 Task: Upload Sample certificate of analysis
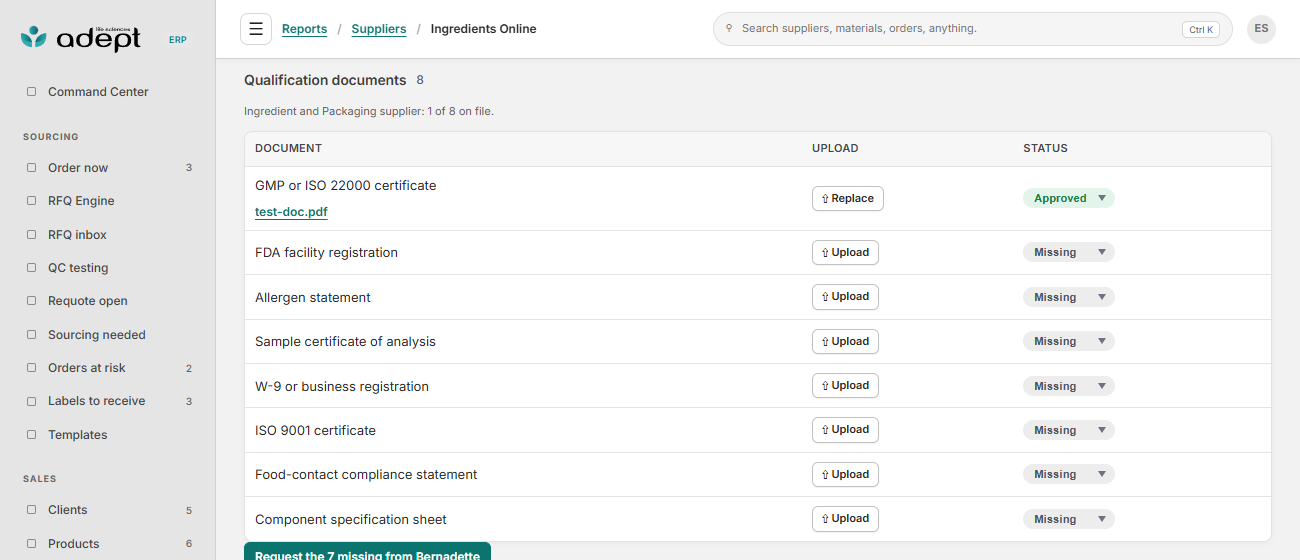coord(845,341)
